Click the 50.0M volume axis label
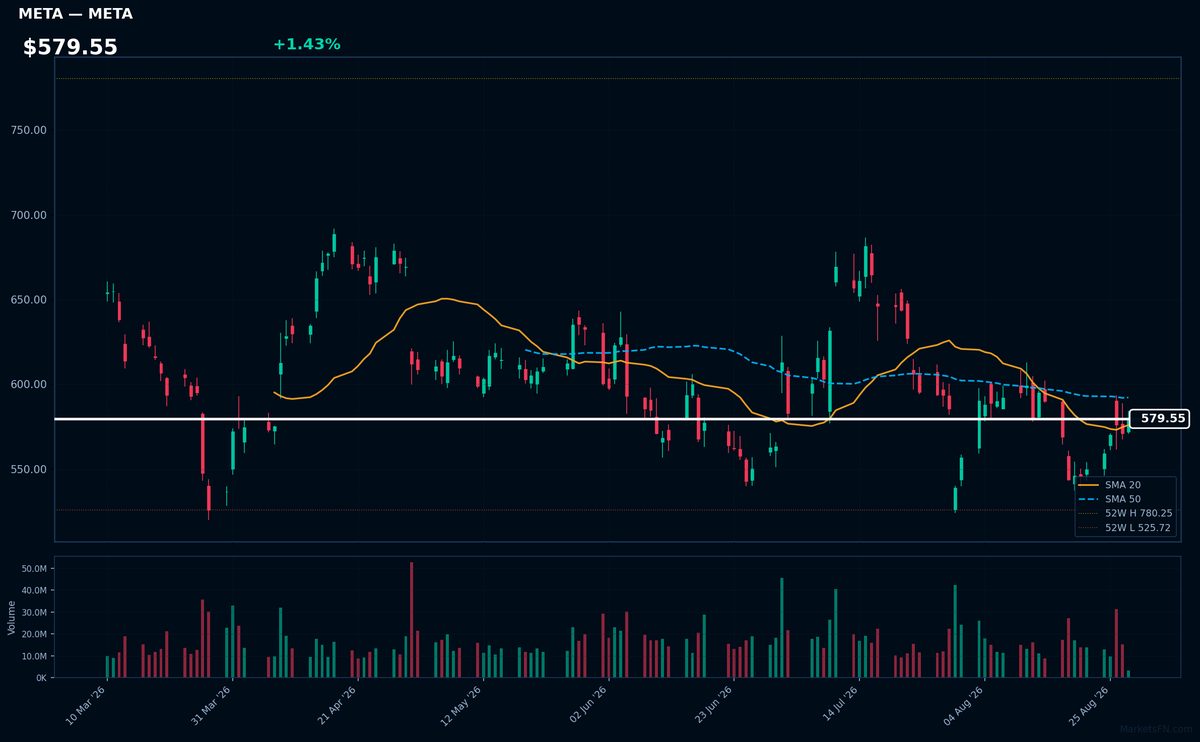This screenshot has height=742, width=1200. (x=33, y=568)
